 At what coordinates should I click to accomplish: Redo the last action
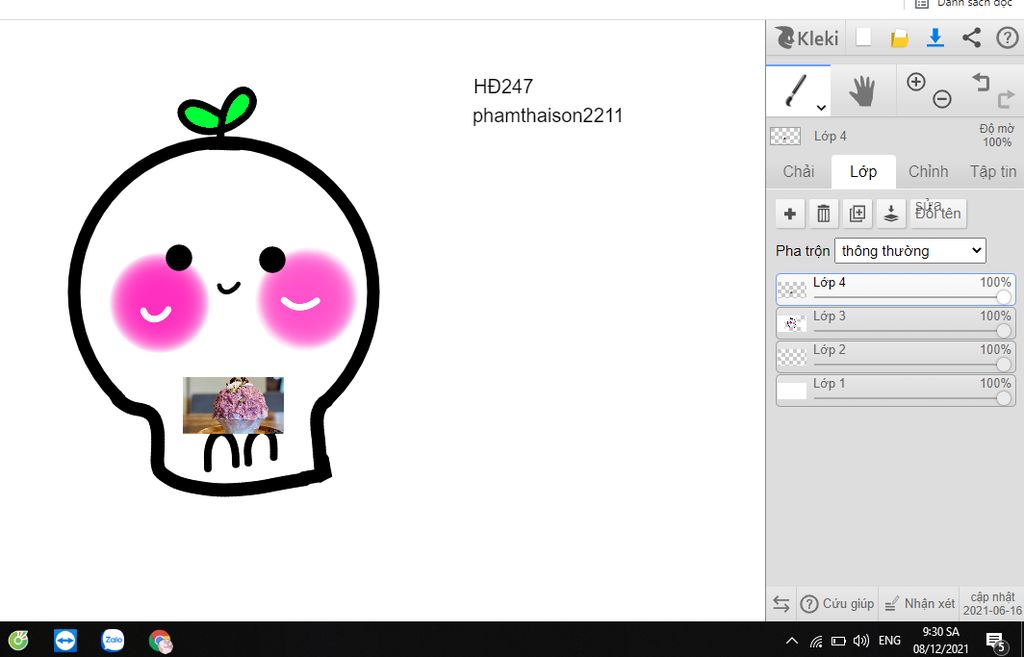pyautogui.click(x=1006, y=99)
